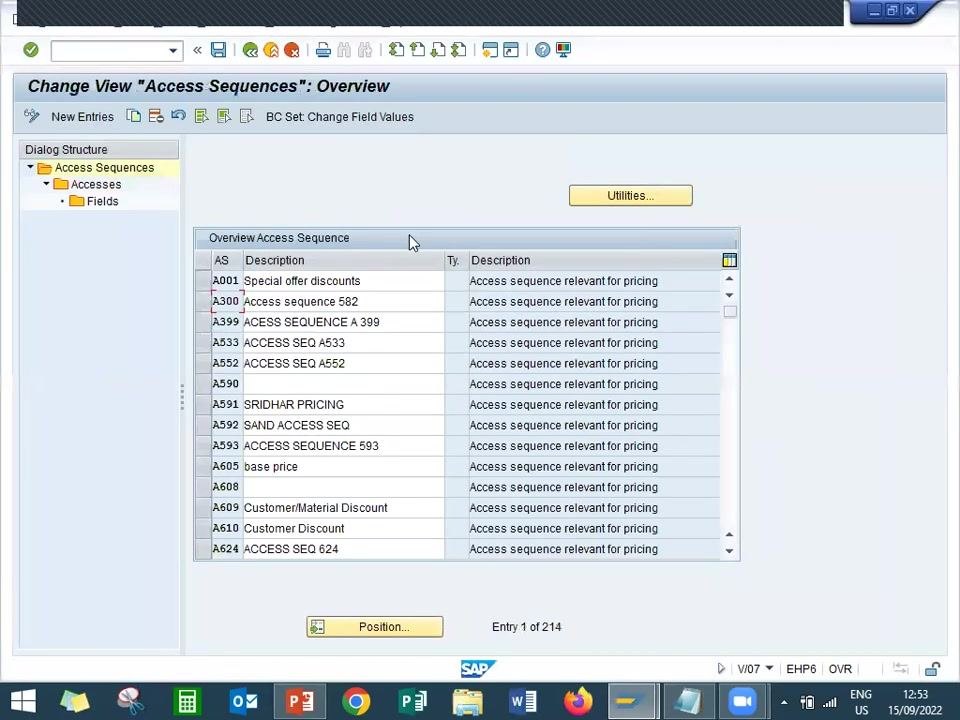The height and width of the screenshot is (720, 960).
Task: Show hidden system tray icons
Action: click(784, 702)
